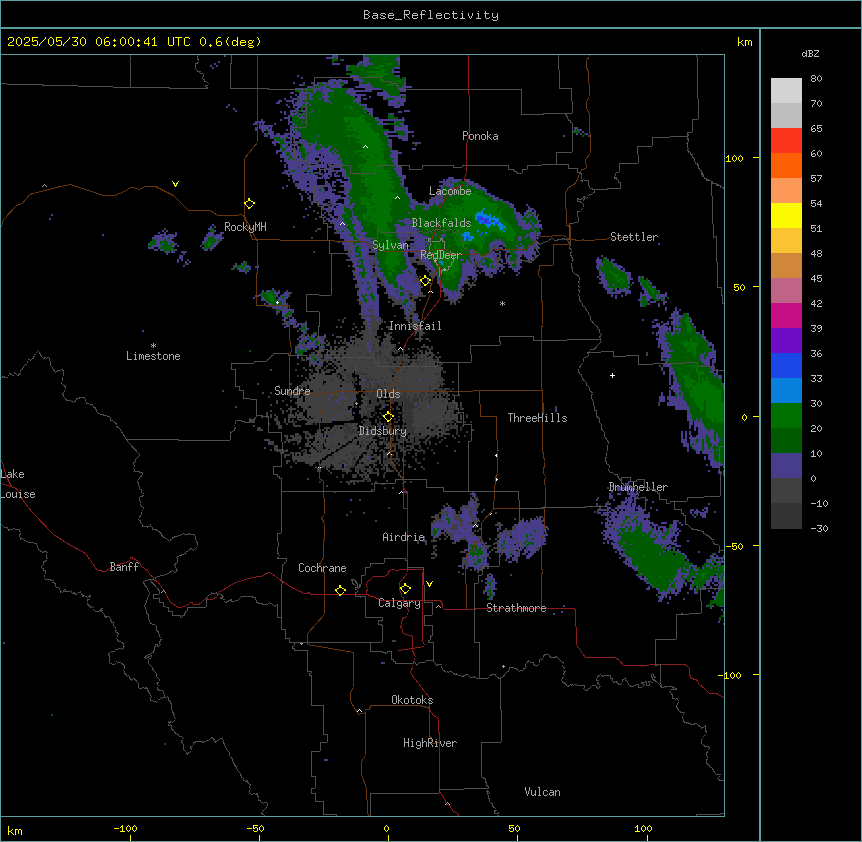Click the blue high-reflectivity core east of Blackfalds
The width and height of the screenshot is (862, 842).
click(489, 220)
